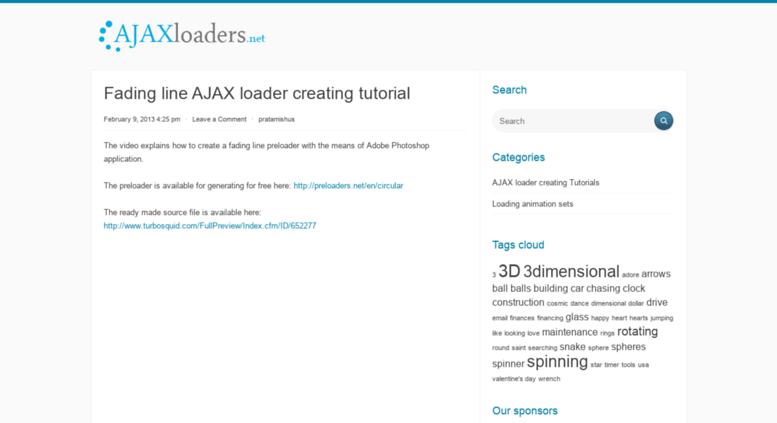Image resolution: width=777 pixels, height=423 pixels.
Task: Click the 'ball' tag
Action: pos(500,288)
